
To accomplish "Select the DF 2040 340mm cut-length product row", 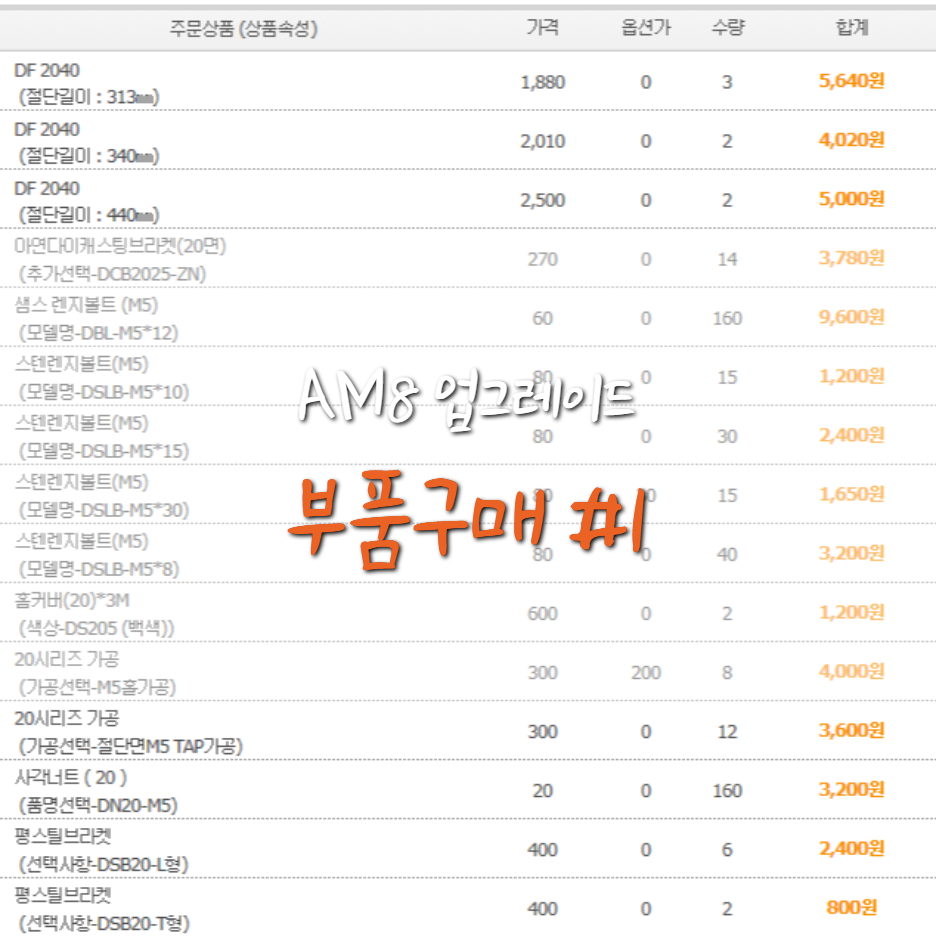I will click(x=468, y=140).
